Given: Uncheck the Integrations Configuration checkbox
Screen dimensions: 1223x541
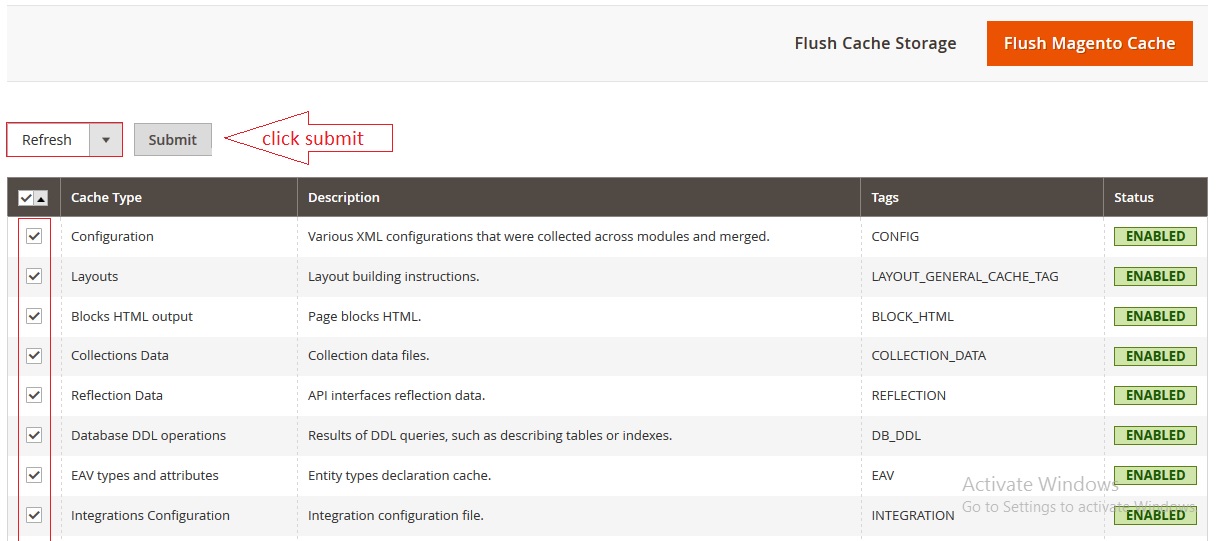Looking at the screenshot, I should 34,515.
